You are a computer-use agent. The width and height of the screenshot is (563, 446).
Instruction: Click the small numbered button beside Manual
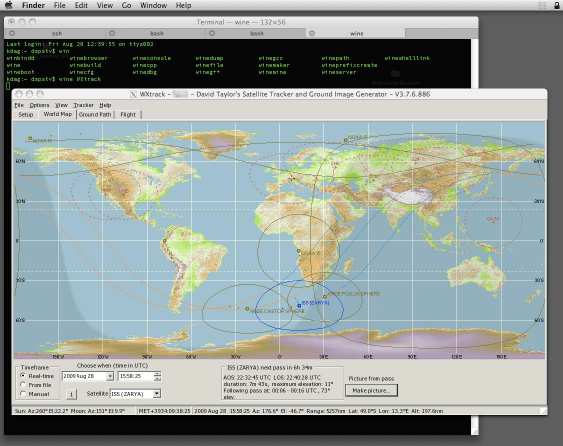point(71,394)
